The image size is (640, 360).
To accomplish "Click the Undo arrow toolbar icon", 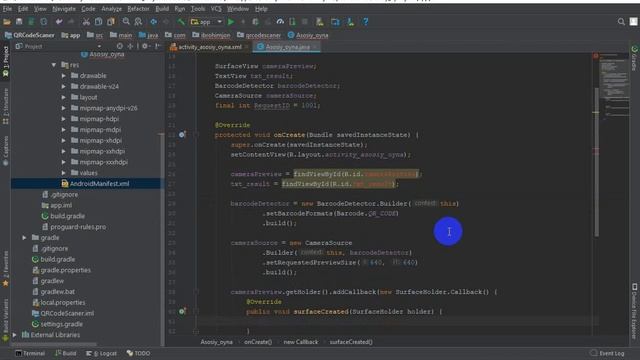I will coord(59,22).
